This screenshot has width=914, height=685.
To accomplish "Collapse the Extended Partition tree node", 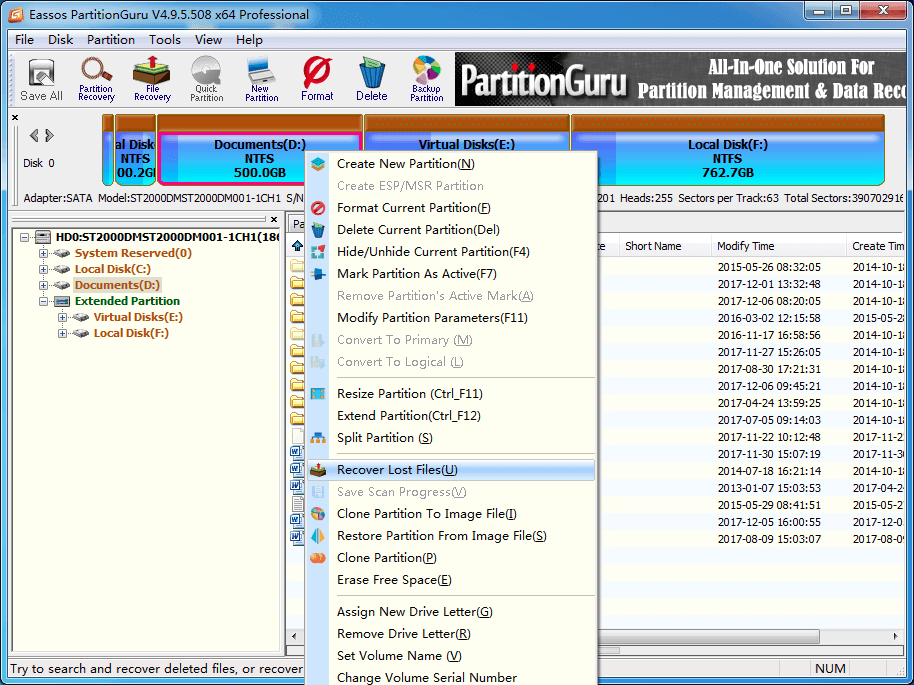I will coord(44,301).
